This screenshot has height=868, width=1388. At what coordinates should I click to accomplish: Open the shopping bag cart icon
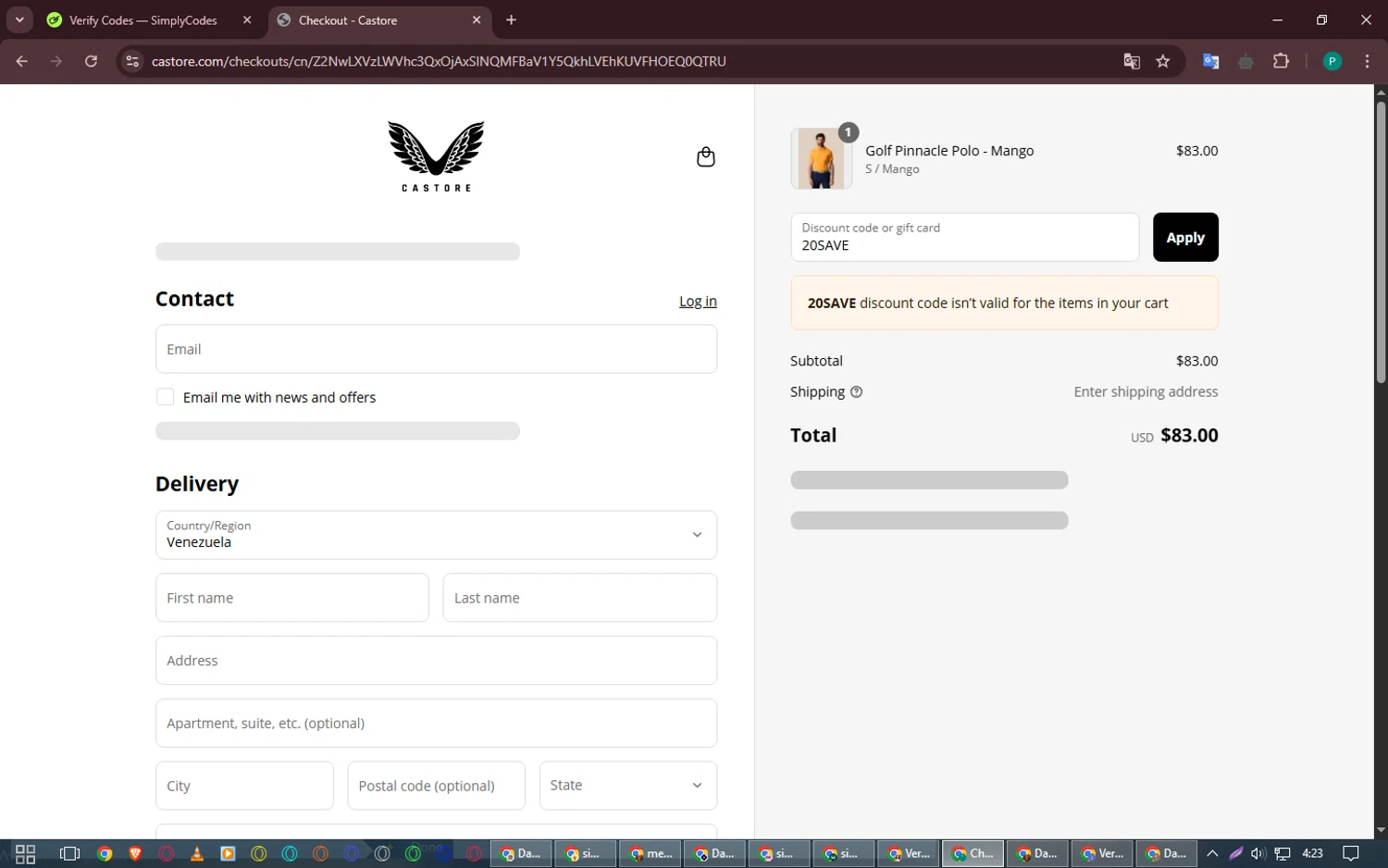point(705,157)
